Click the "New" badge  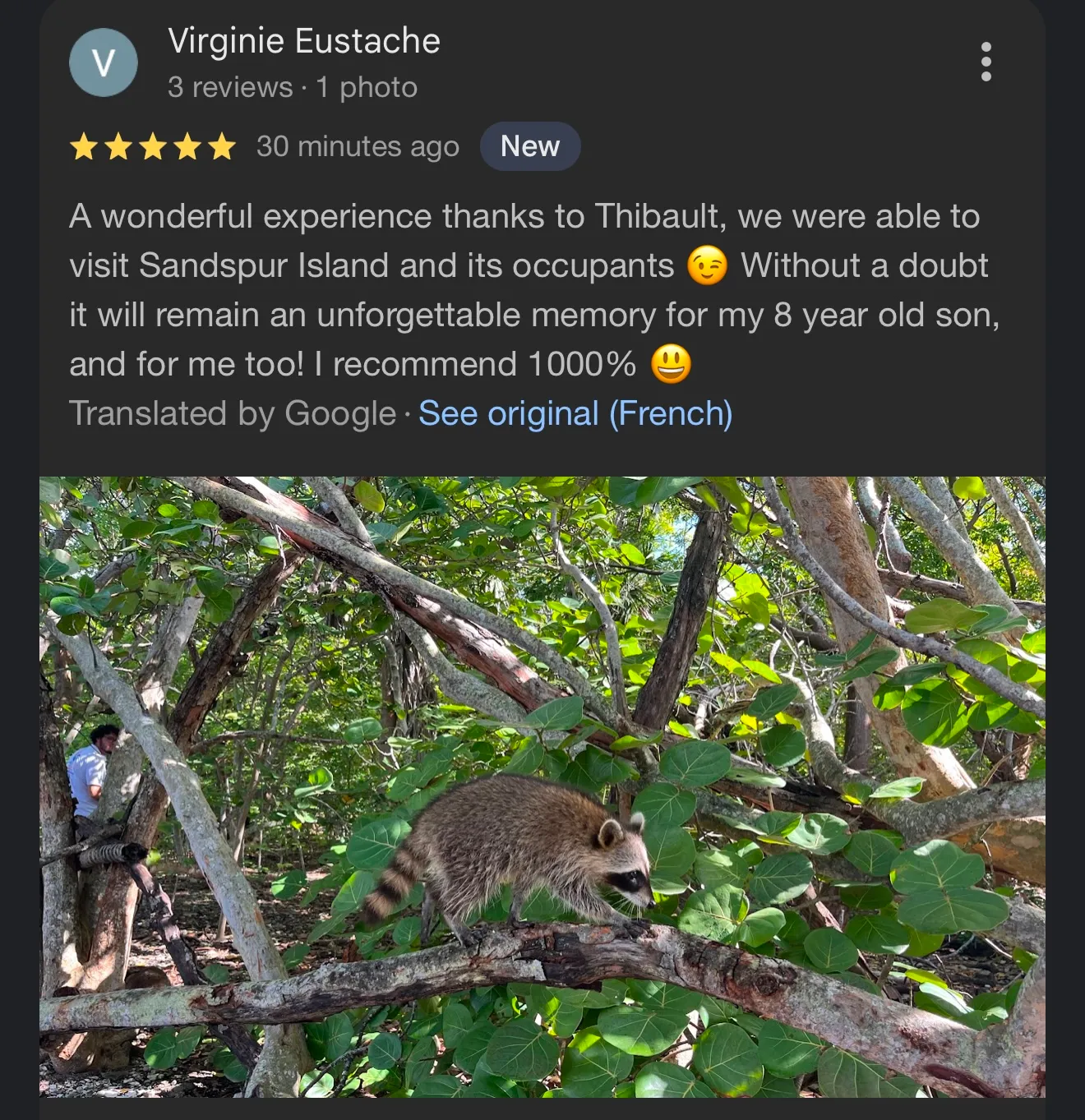click(530, 146)
